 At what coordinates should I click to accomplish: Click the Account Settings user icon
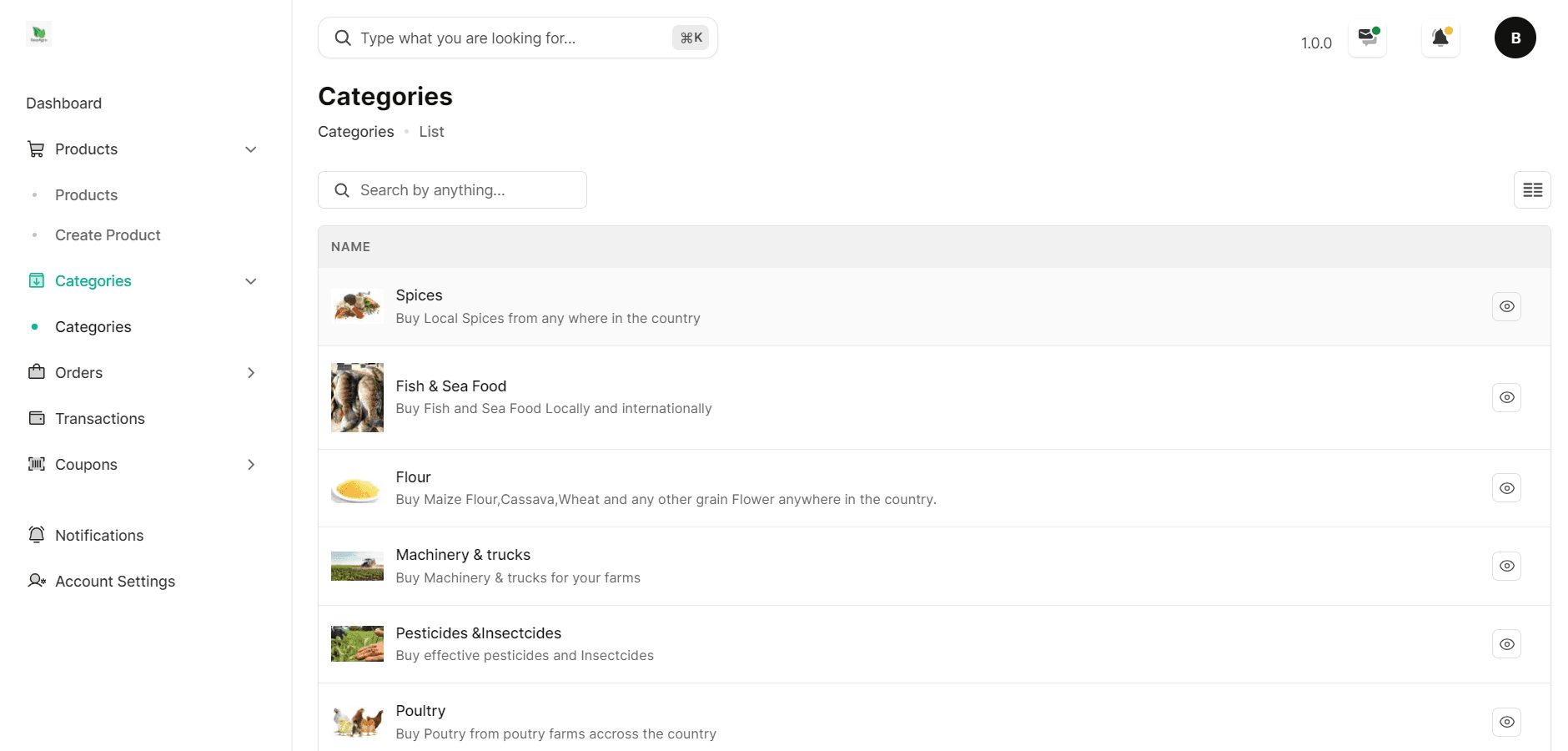coord(37,581)
